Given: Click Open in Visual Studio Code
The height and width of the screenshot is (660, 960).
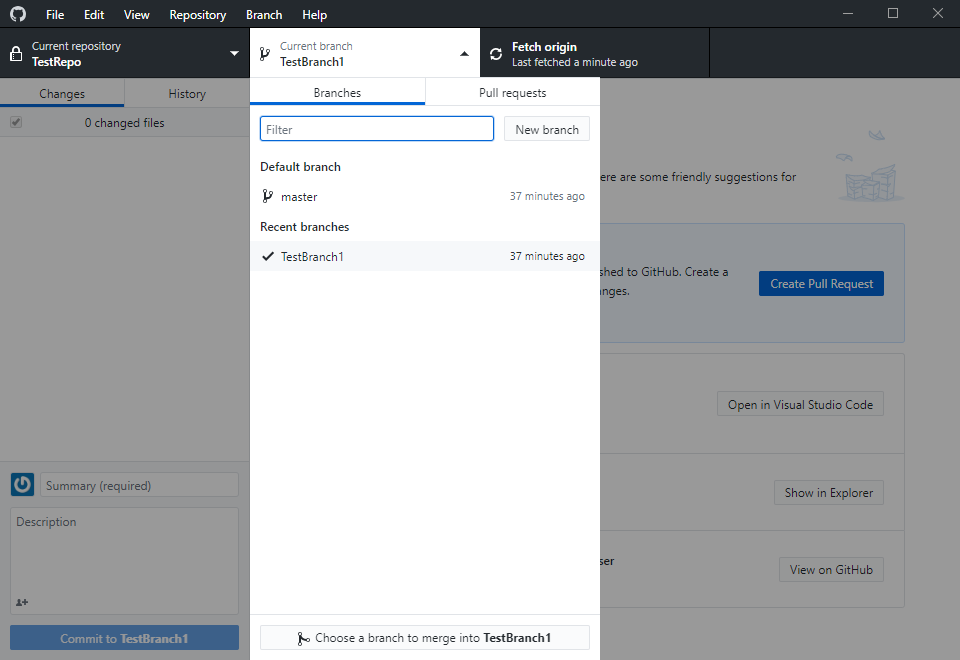Looking at the screenshot, I should [x=800, y=404].
